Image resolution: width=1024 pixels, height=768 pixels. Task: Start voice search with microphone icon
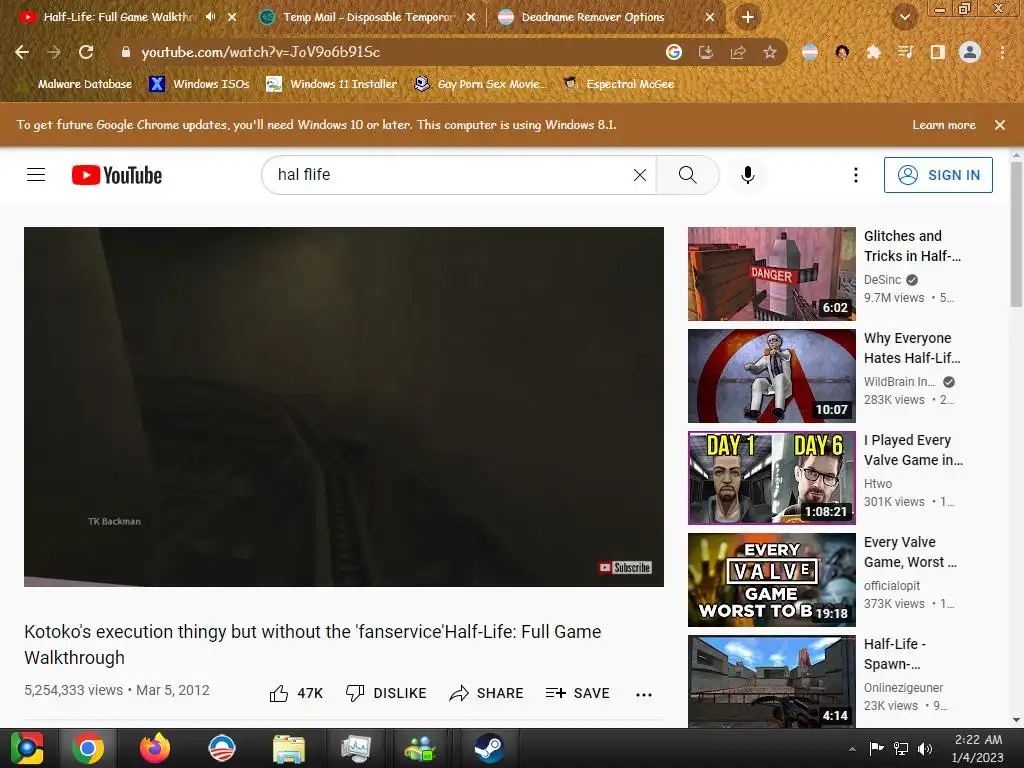pos(748,175)
